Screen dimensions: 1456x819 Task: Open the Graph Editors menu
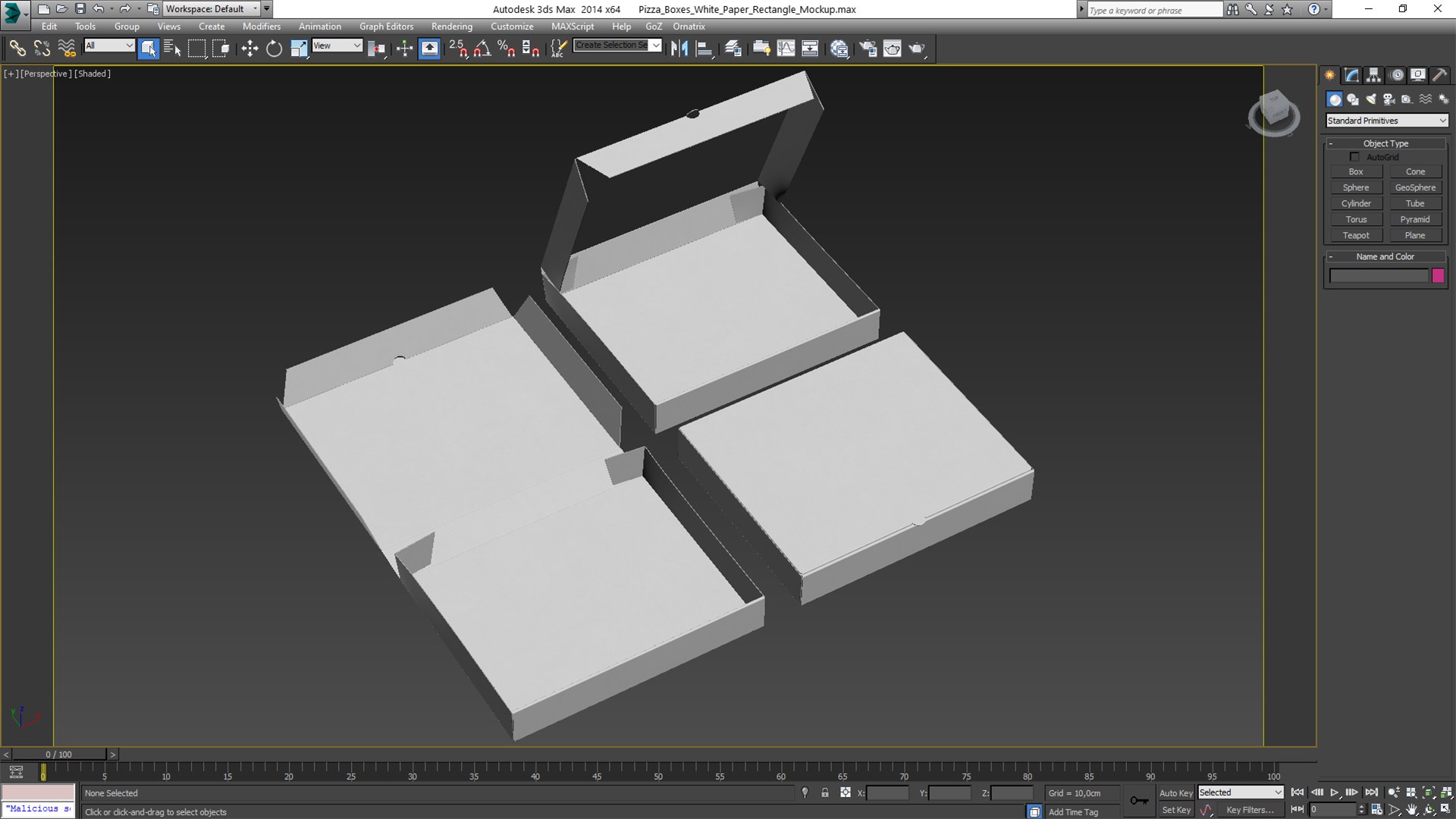(386, 27)
